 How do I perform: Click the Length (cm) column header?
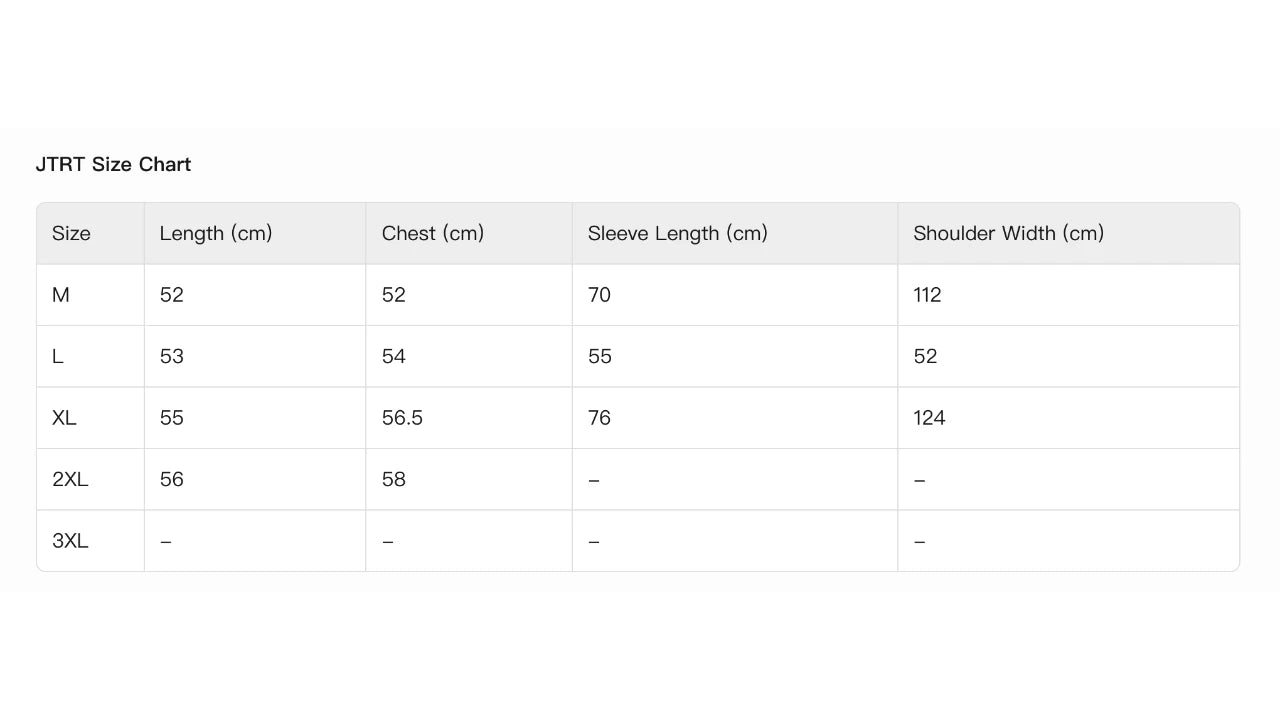pyautogui.click(x=216, y=234)
